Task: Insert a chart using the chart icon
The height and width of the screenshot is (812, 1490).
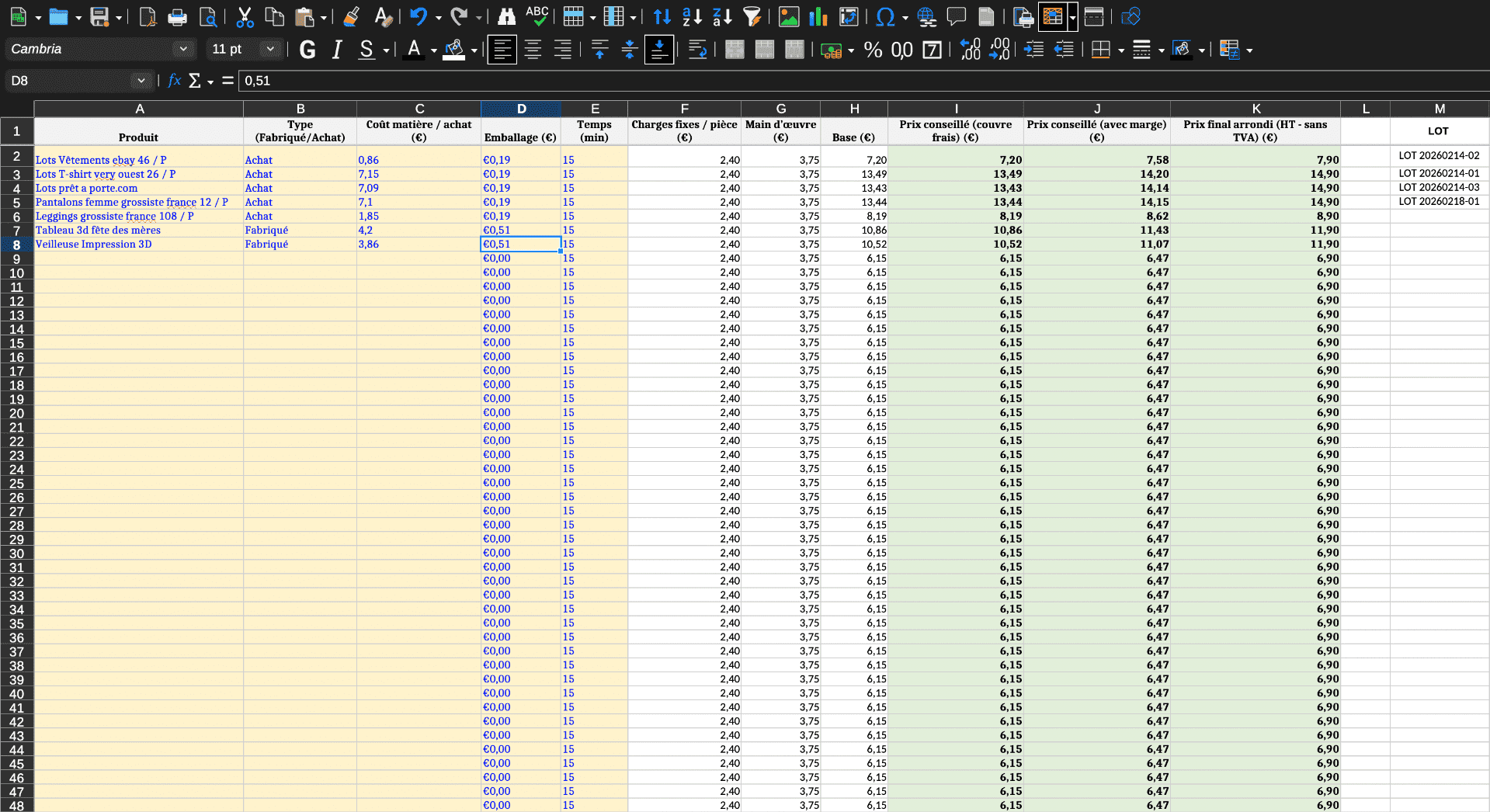Action: pyautogui.click(x=818, y=16)
